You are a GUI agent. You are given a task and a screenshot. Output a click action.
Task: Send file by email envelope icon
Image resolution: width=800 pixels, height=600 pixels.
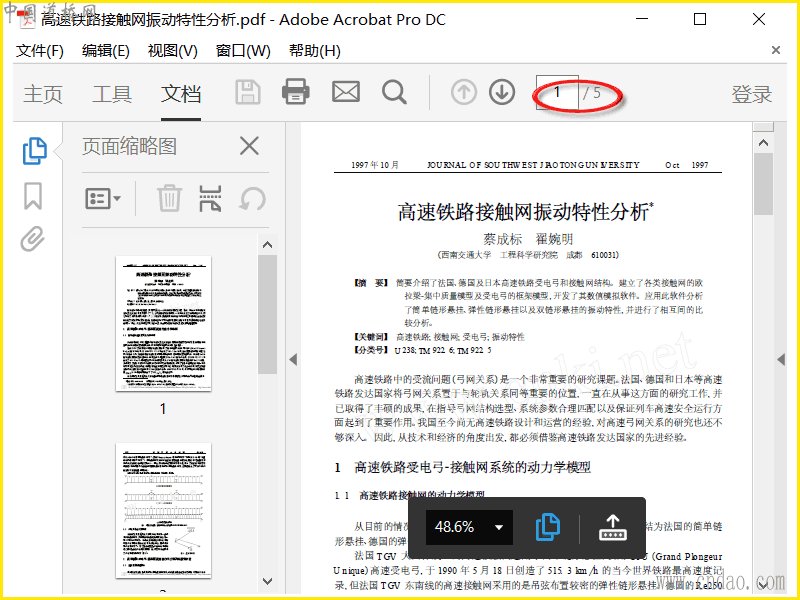346,92
